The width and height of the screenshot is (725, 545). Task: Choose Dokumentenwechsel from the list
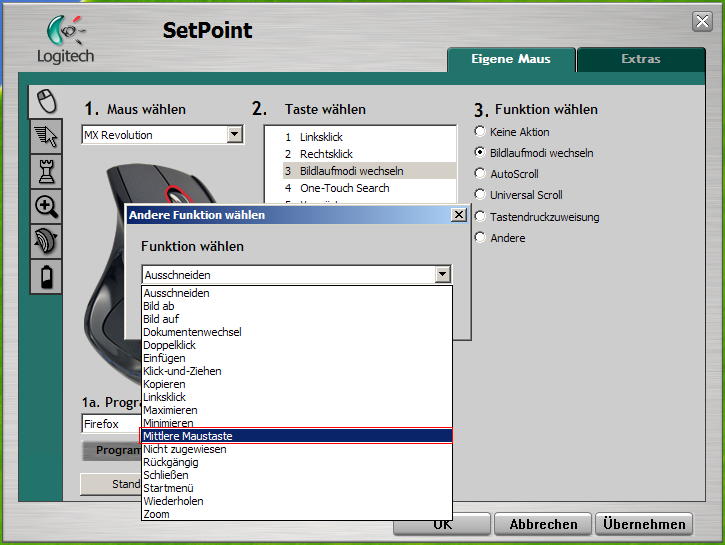point(297,332)
